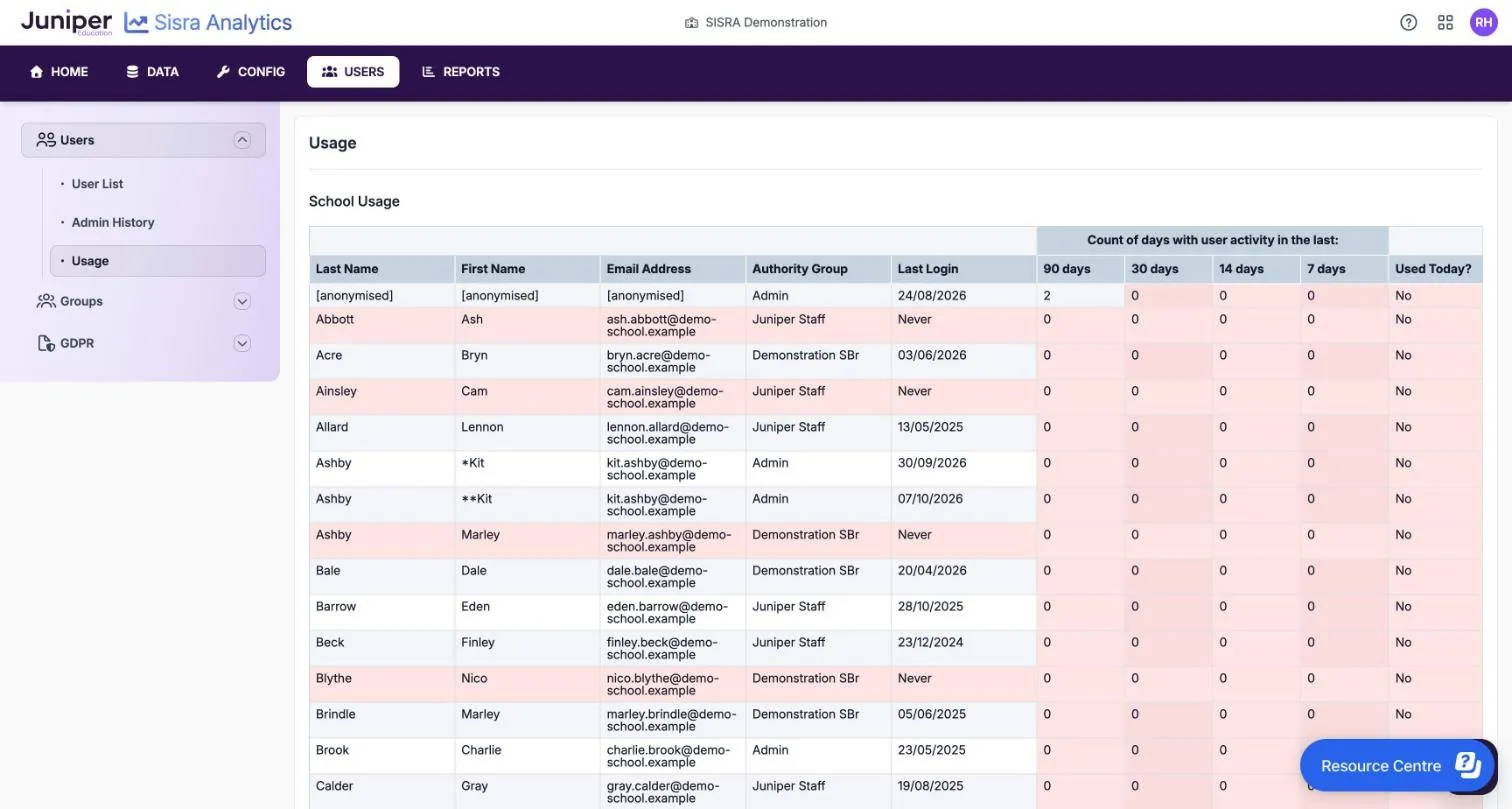This screenshot has height=809, width=1512.
Task: Open the REPORTS tab
Action: pyautogui.click(x=461, y=72)
